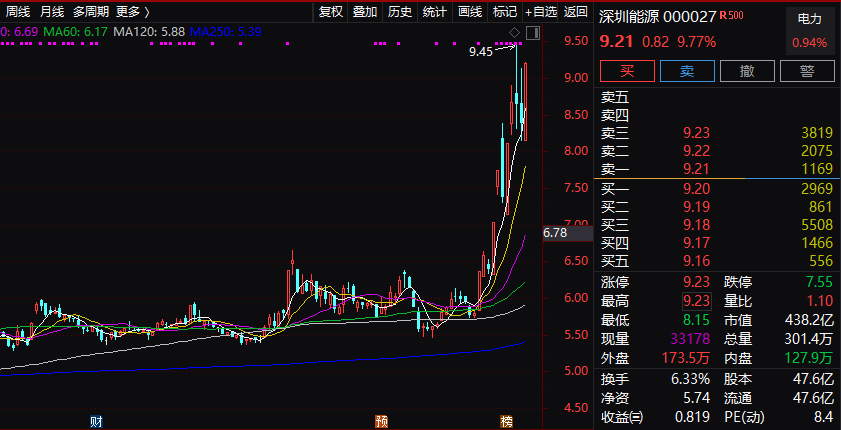Toggle the square panel icon above chart

point(533,33)
